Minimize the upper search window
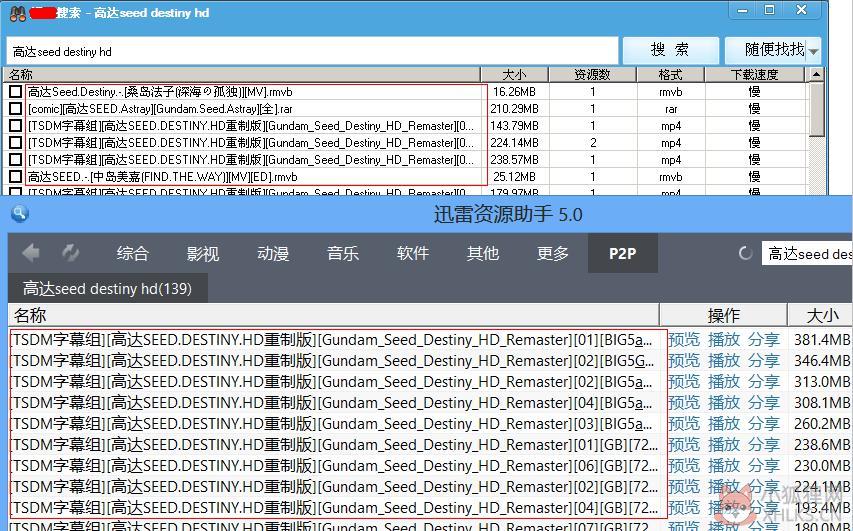 click(743, 10)
